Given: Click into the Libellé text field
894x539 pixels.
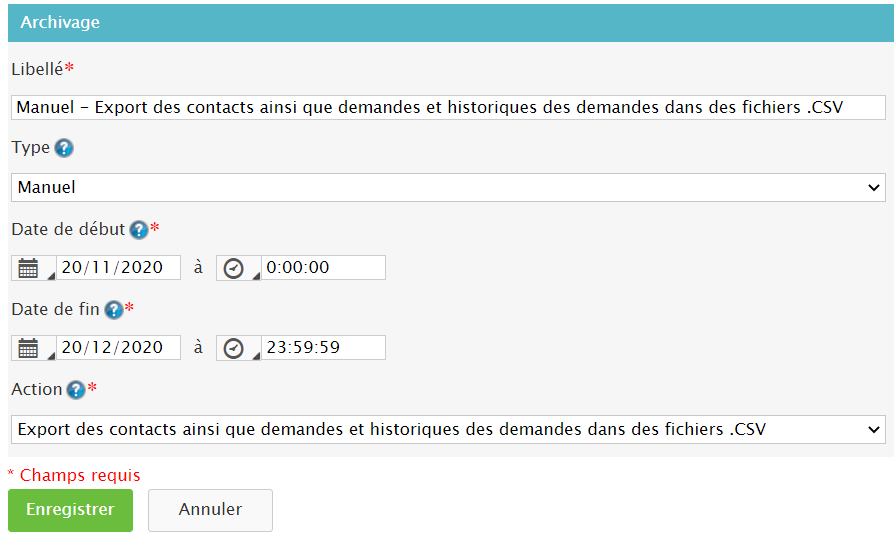Looking at the screenshot, I should coord(448,107).
